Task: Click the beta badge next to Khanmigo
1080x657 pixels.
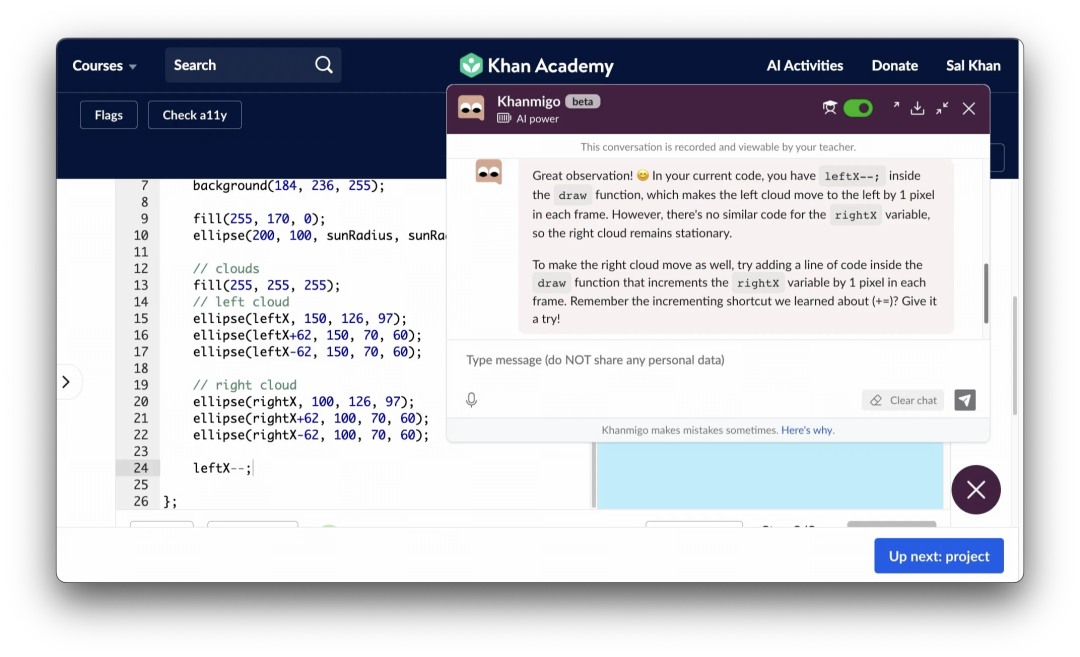Action: tap(583, 101)
